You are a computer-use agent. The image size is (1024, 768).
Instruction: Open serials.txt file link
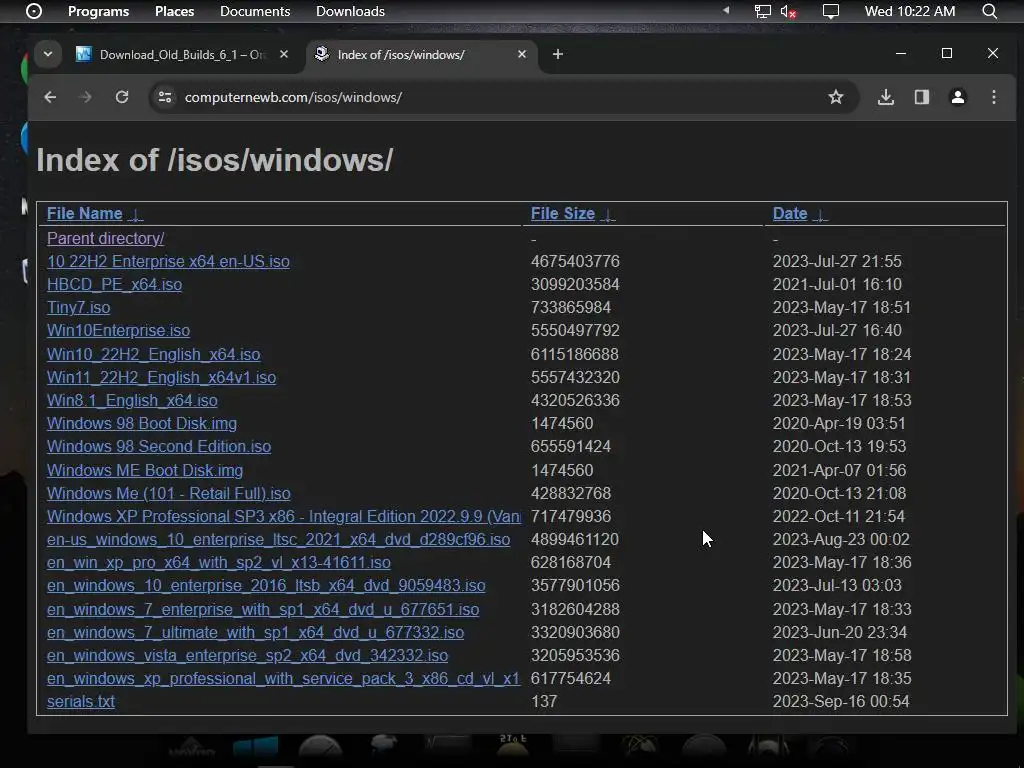[81, 701]
